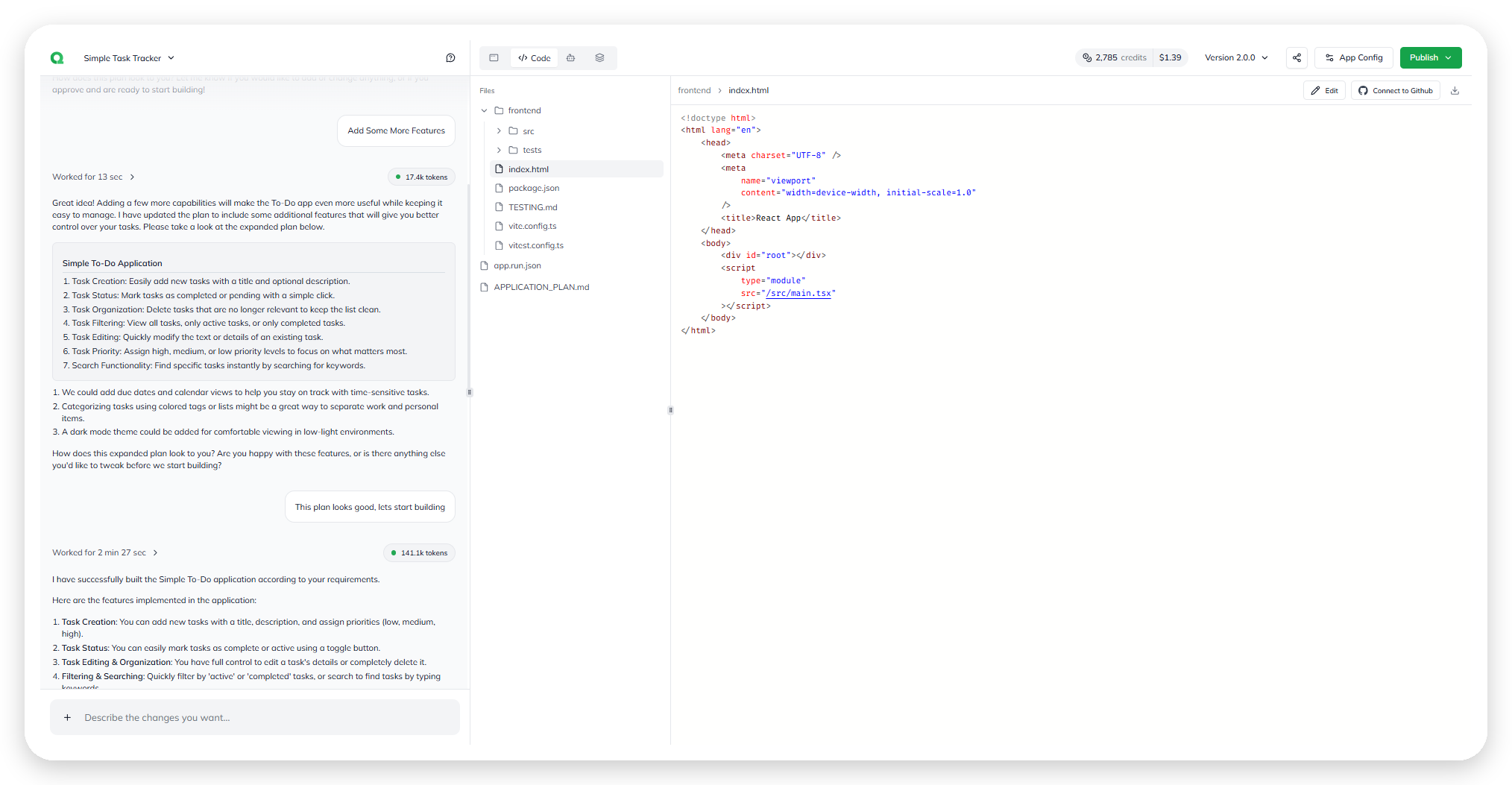
Task: Click the Add Some More Features message
Action: coord(397,130)
